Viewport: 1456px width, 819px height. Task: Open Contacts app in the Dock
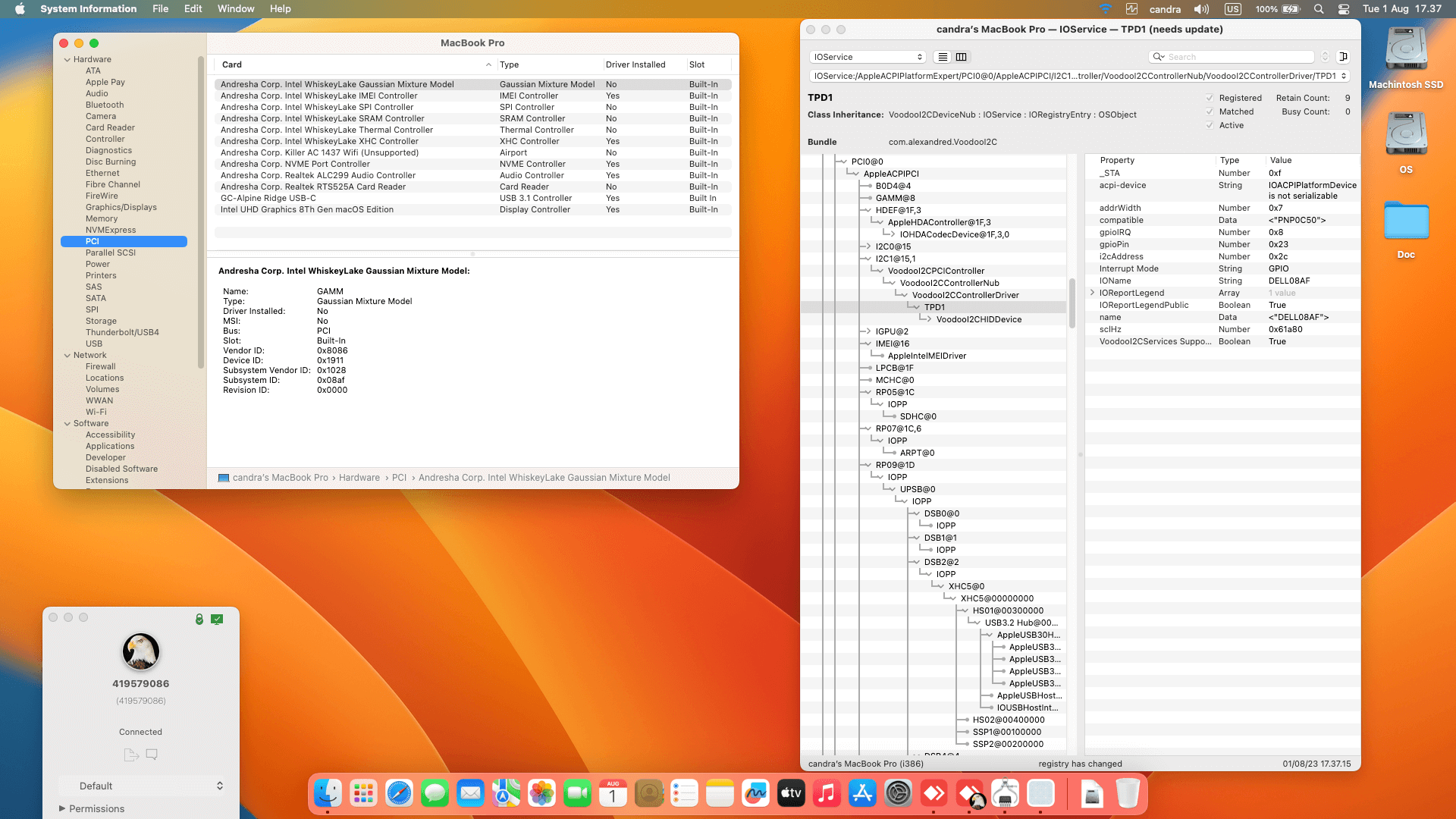648,793
